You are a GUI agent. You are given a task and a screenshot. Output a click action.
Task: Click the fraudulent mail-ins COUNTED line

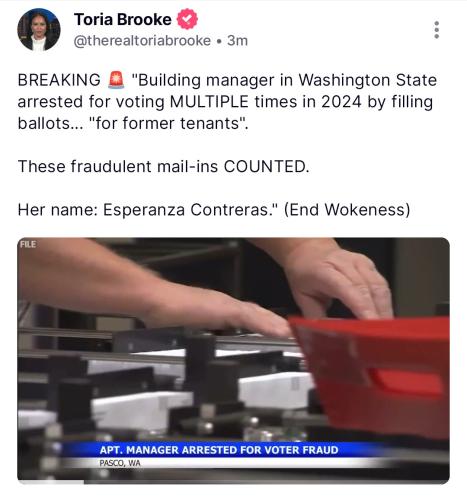[164, 166]
